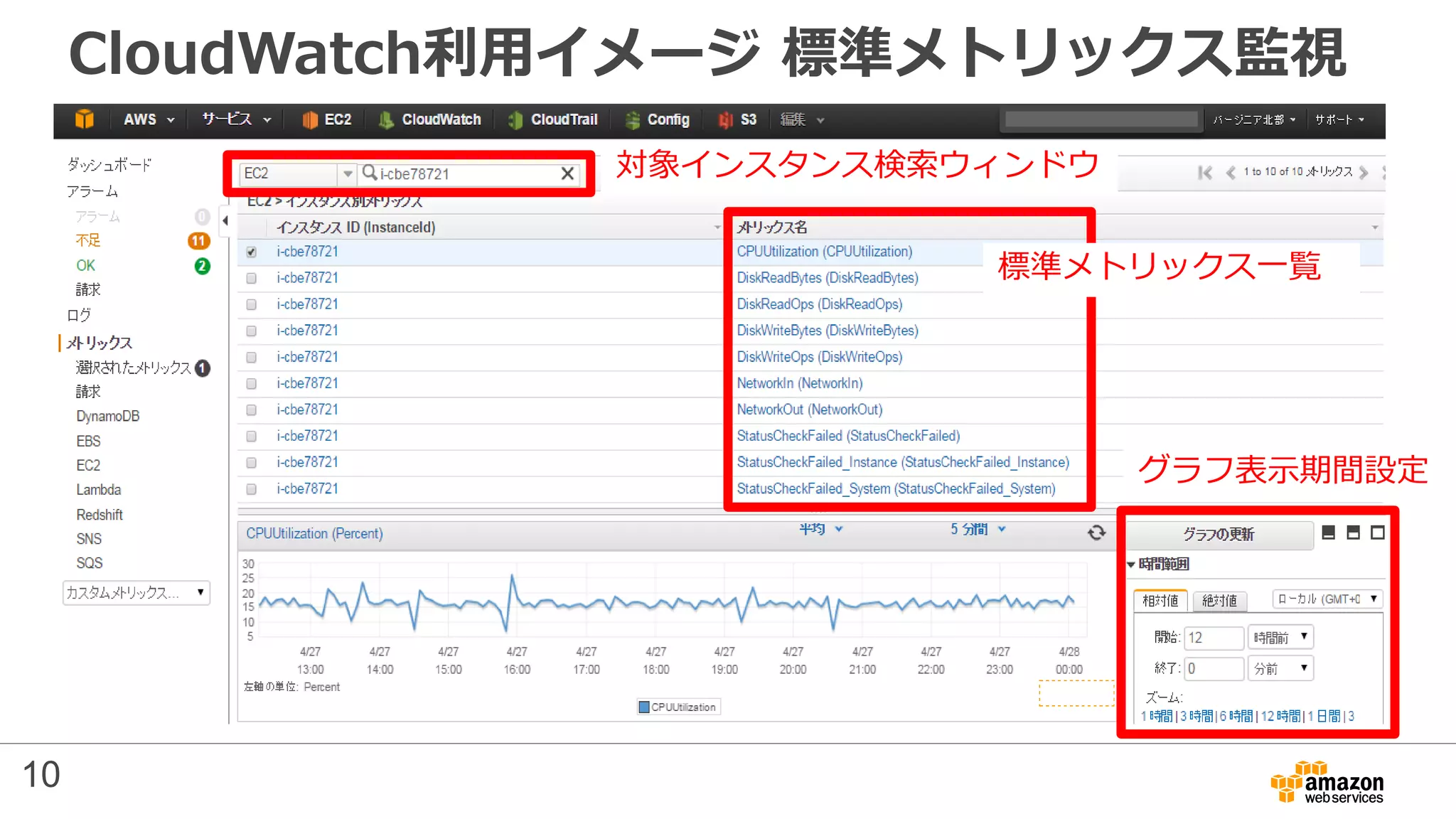Viewport: 1456px width, 819px height.
Task: Open the 編集 dropdown menu
Action: [x=802, y=120]
